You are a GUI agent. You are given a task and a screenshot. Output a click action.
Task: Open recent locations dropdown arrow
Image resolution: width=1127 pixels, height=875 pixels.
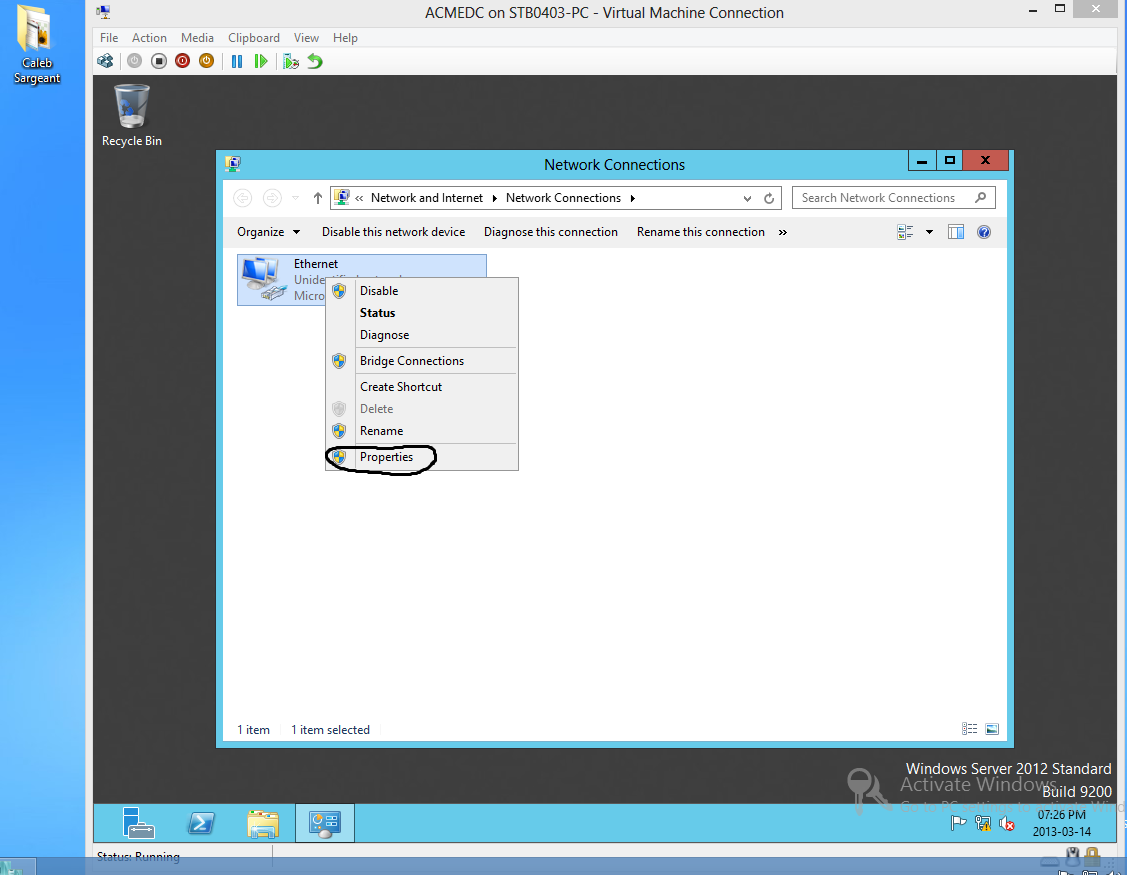pyautogui.click(x=295, y=198)
